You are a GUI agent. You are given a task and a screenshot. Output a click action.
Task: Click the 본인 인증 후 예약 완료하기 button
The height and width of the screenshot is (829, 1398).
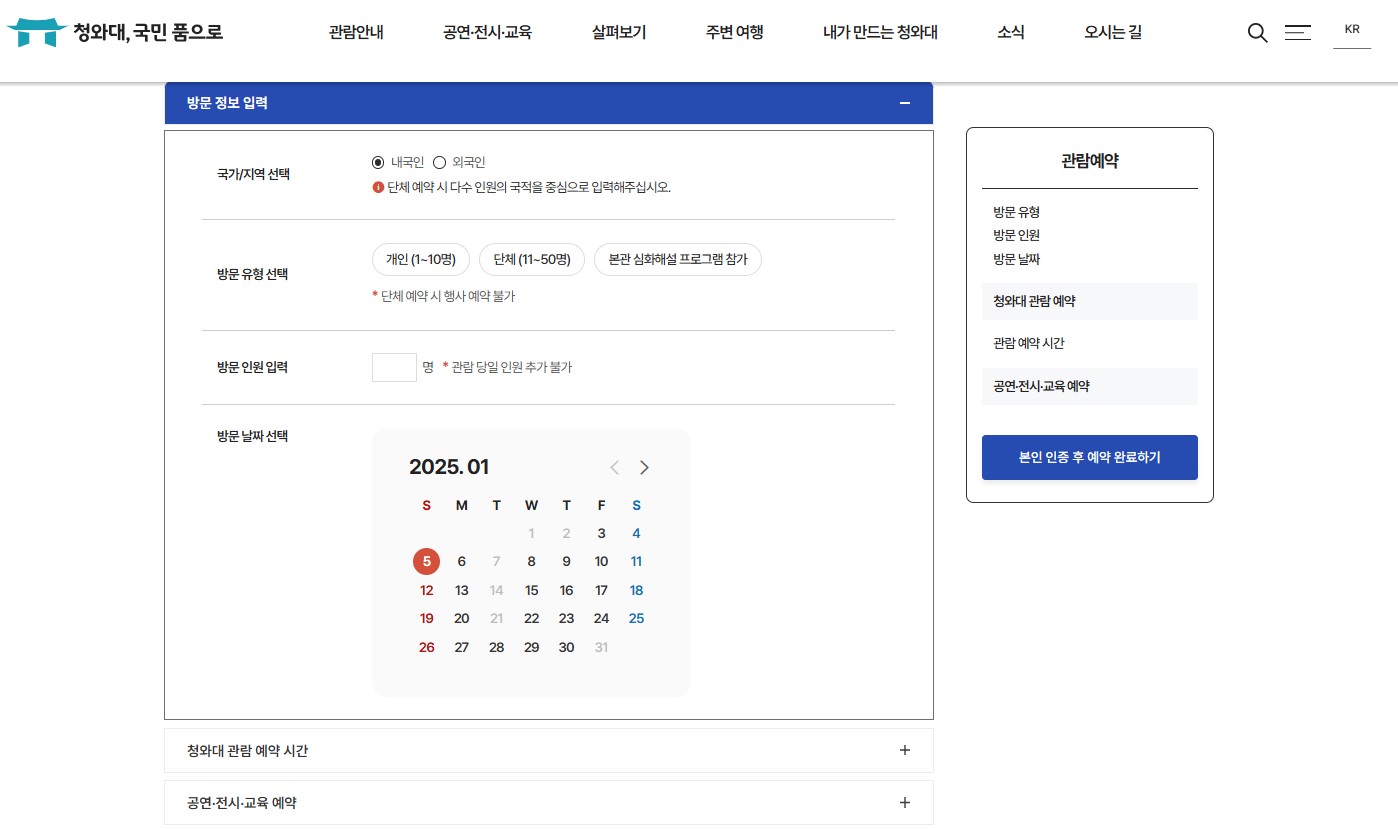[1089, 457]
